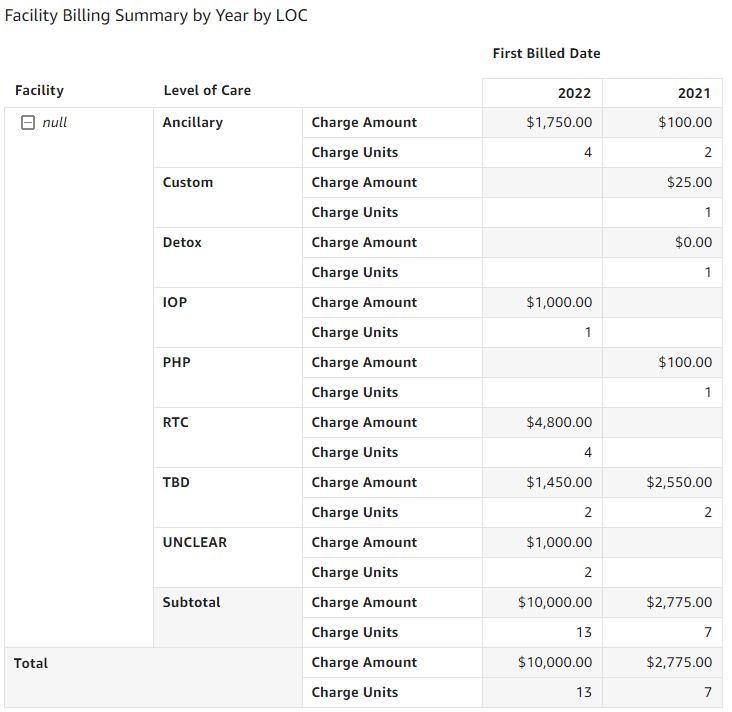Select the Ancillary level of care row
The height and width of the screenshot is (712, 732).
193,123
